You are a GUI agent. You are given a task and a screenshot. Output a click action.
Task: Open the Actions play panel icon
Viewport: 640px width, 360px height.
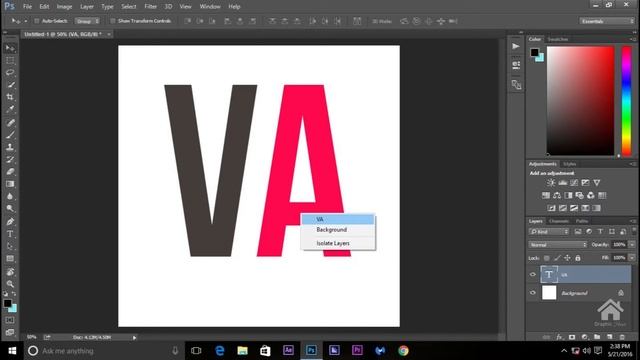point(516,47)
